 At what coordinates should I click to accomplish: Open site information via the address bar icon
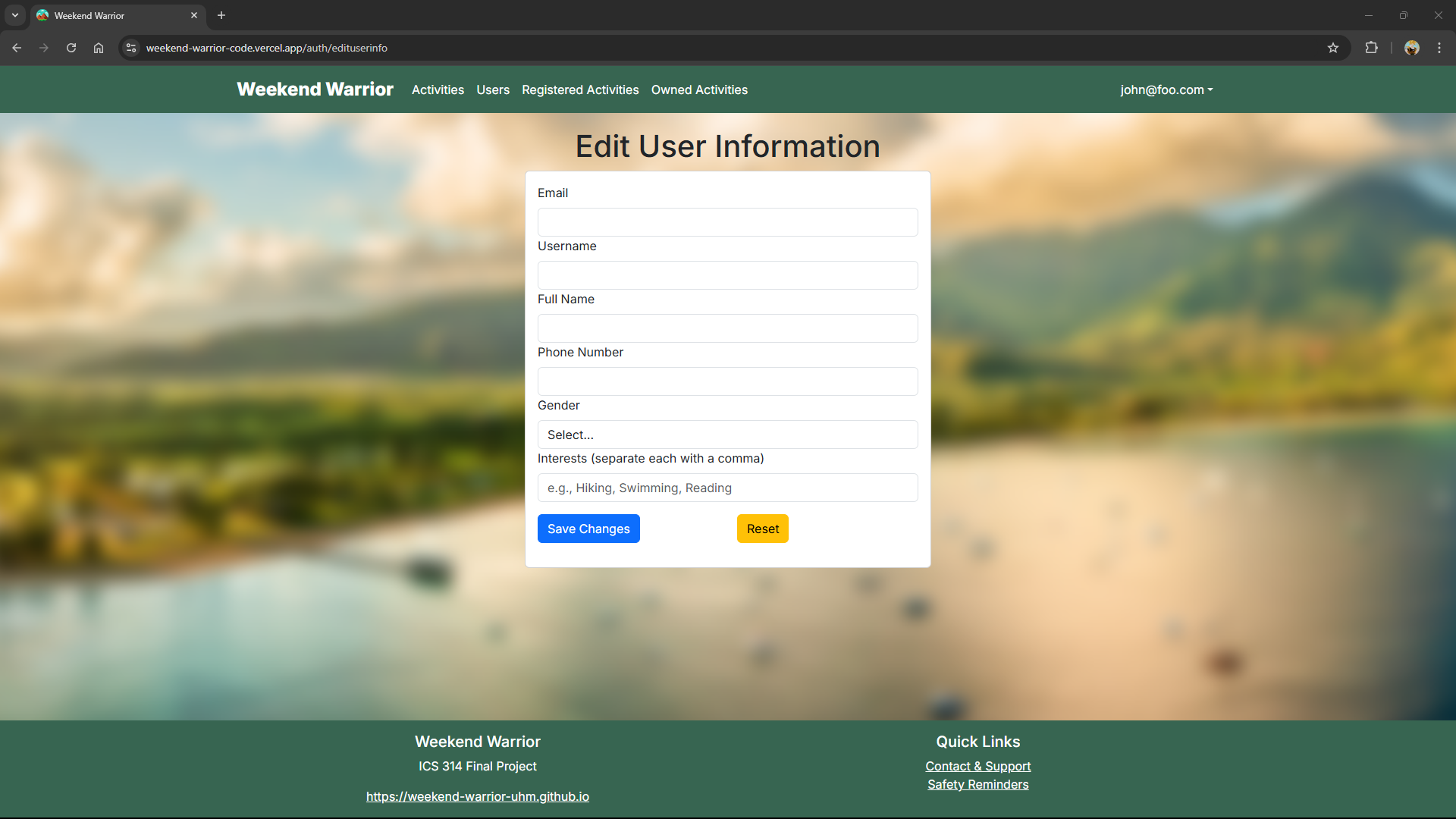tap(130, 47)
